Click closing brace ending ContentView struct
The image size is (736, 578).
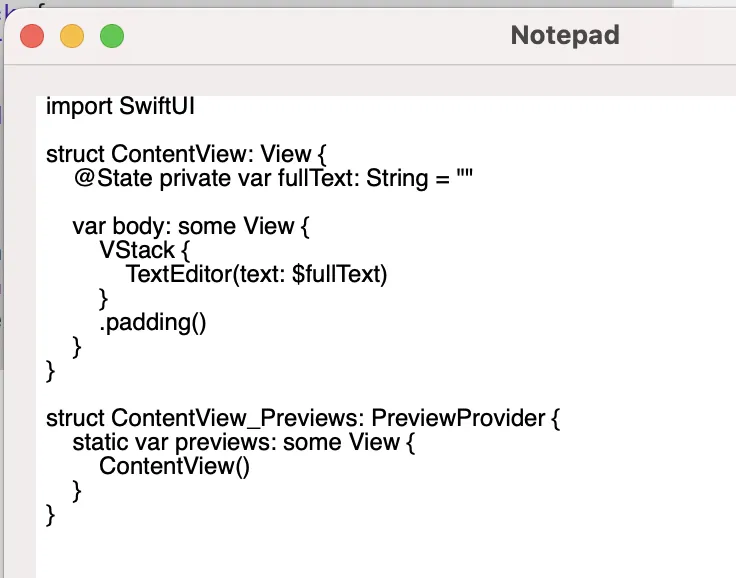tap(50, 371)
